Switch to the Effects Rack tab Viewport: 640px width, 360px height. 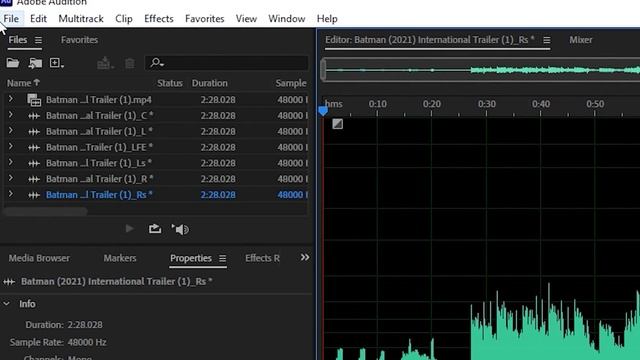[262, 258]
